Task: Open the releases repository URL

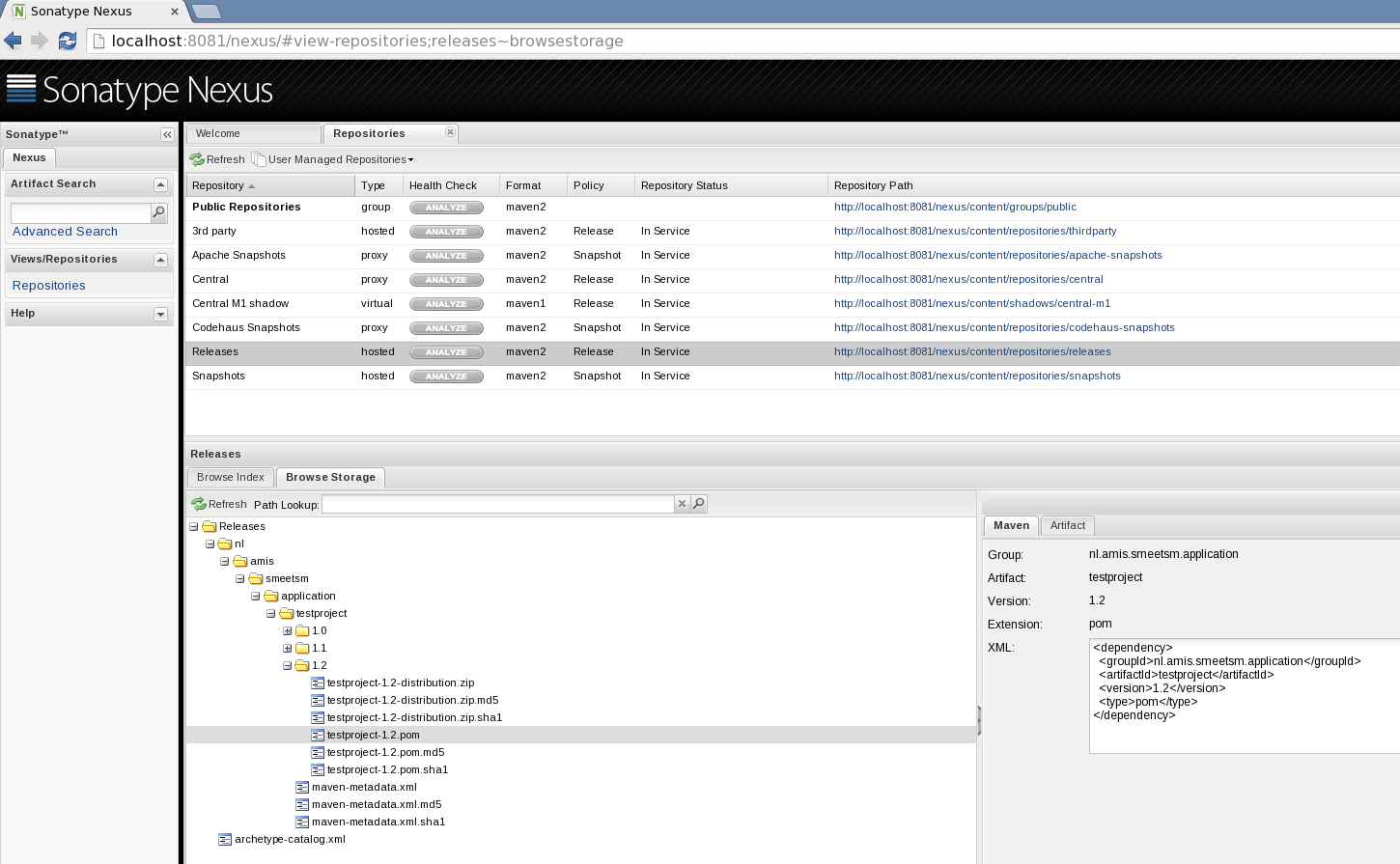Action: coord(971,351)
